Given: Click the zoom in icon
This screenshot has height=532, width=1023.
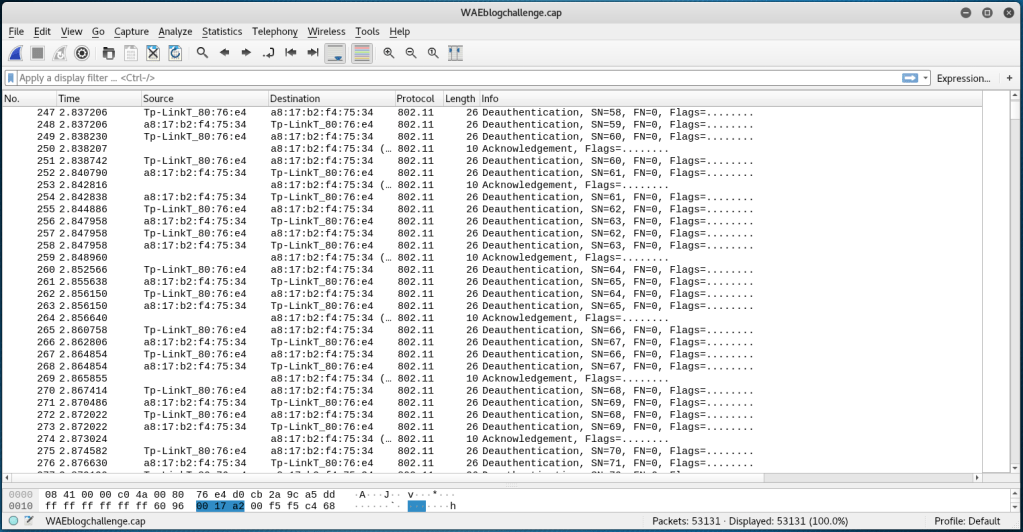Looking at the screenshot, I should coord(388,52).
